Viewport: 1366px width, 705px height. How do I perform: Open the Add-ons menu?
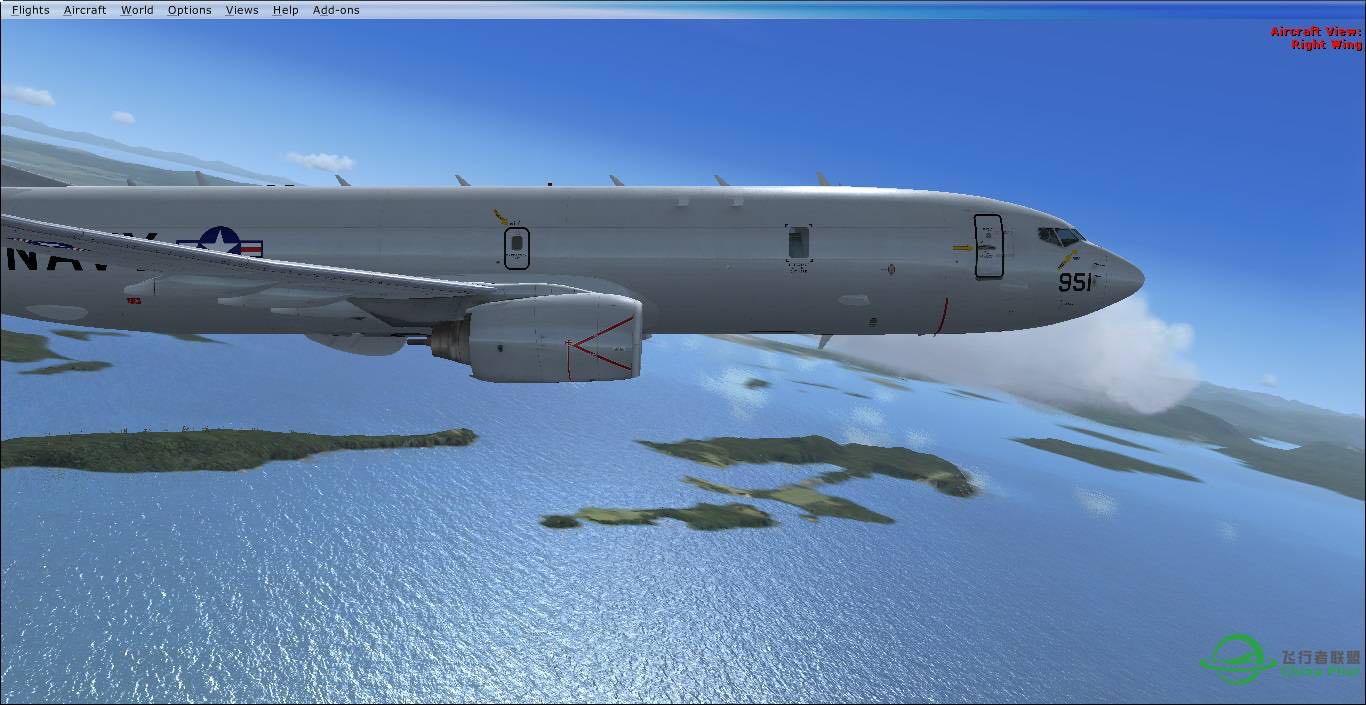coord(336,10)
